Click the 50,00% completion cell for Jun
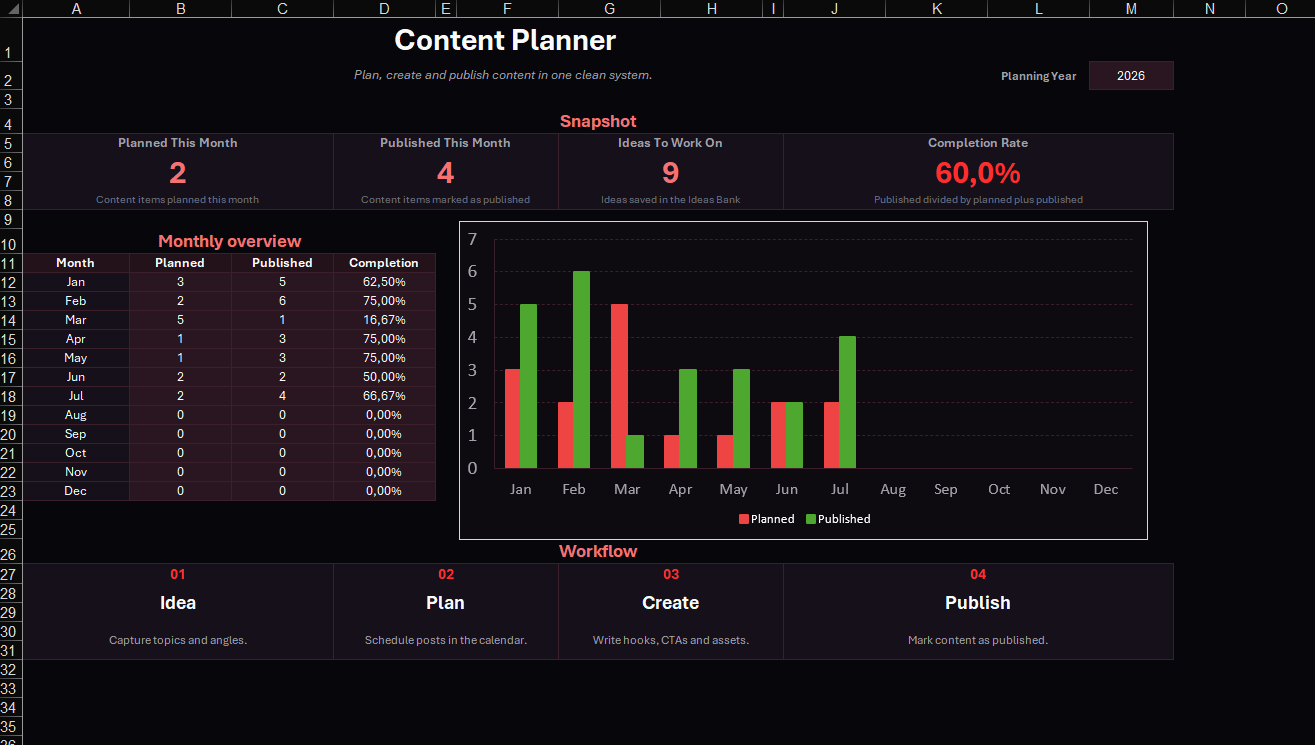The image size is (1315, 745). point(384,377)
